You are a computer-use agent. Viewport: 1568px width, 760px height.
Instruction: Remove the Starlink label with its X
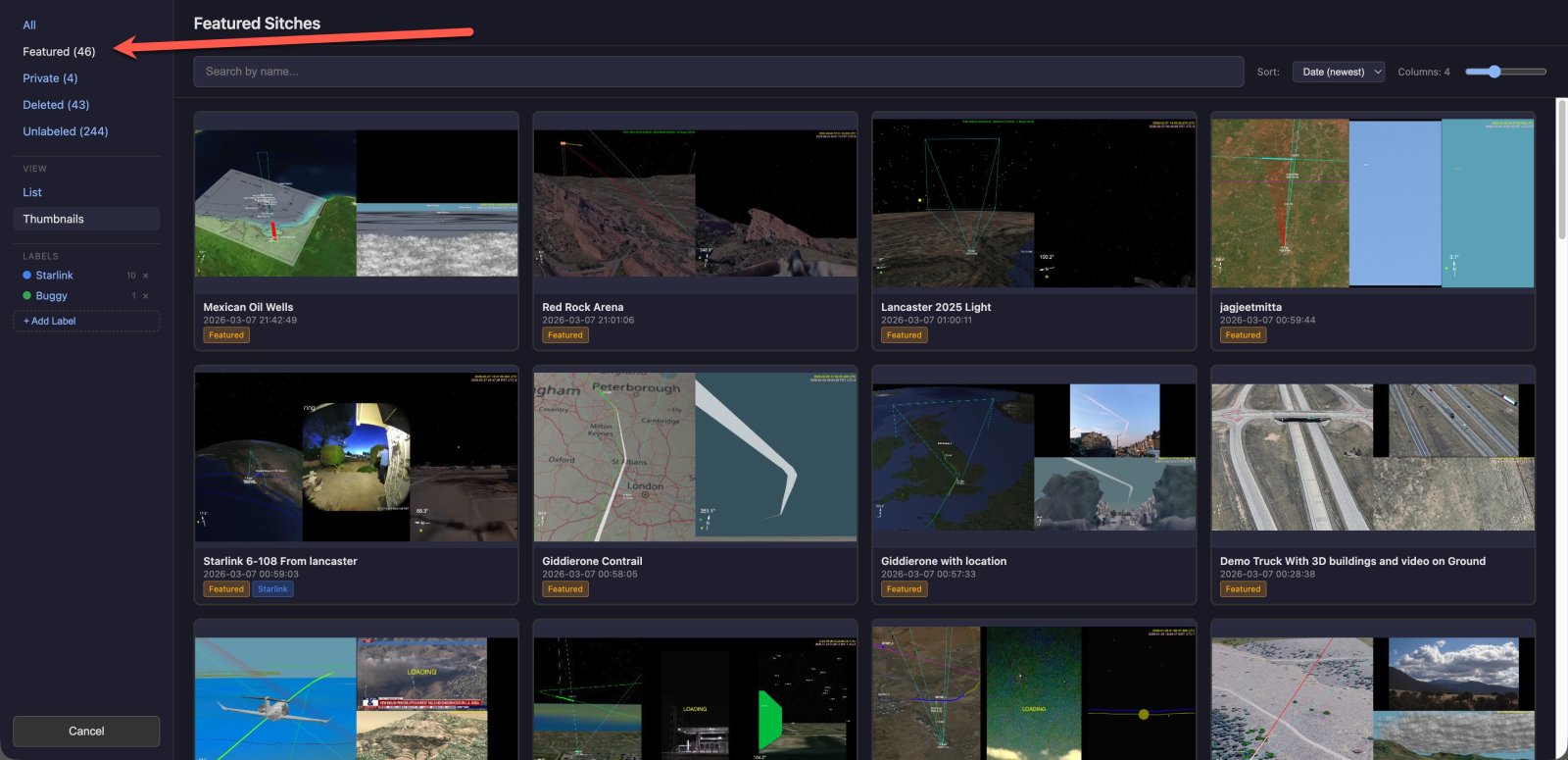146,276
